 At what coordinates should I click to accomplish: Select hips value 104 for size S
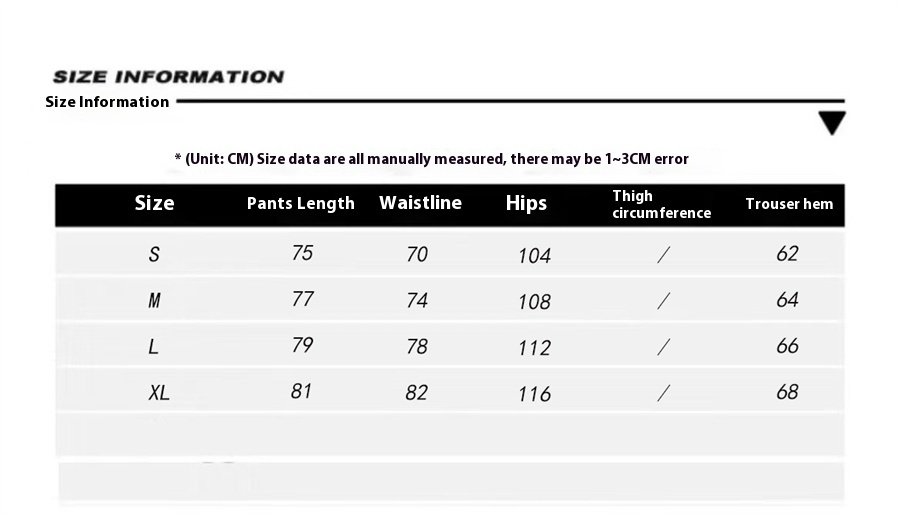pos(534,256)
